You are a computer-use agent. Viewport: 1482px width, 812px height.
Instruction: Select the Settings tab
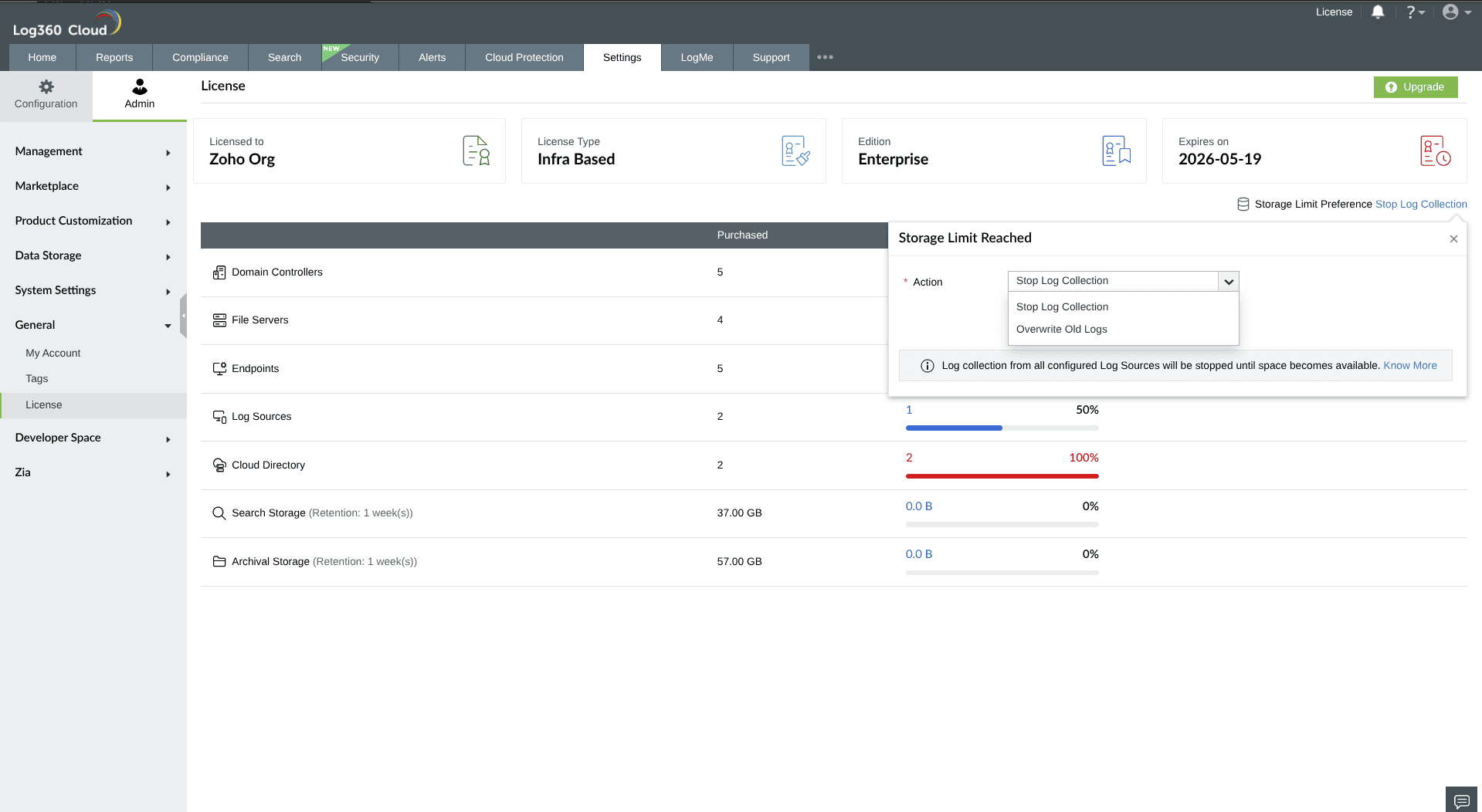(x=622, y=57)
